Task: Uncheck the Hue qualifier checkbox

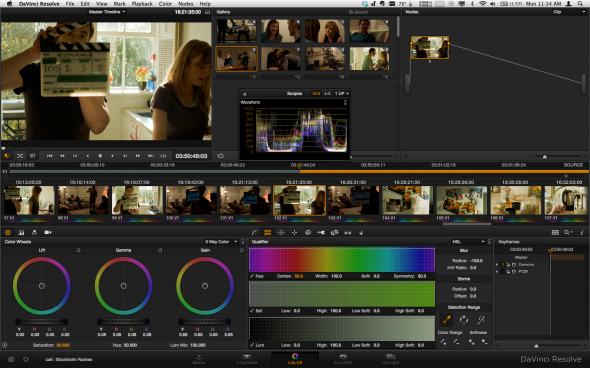Action: pyautogui.click(x=252, y=276)
